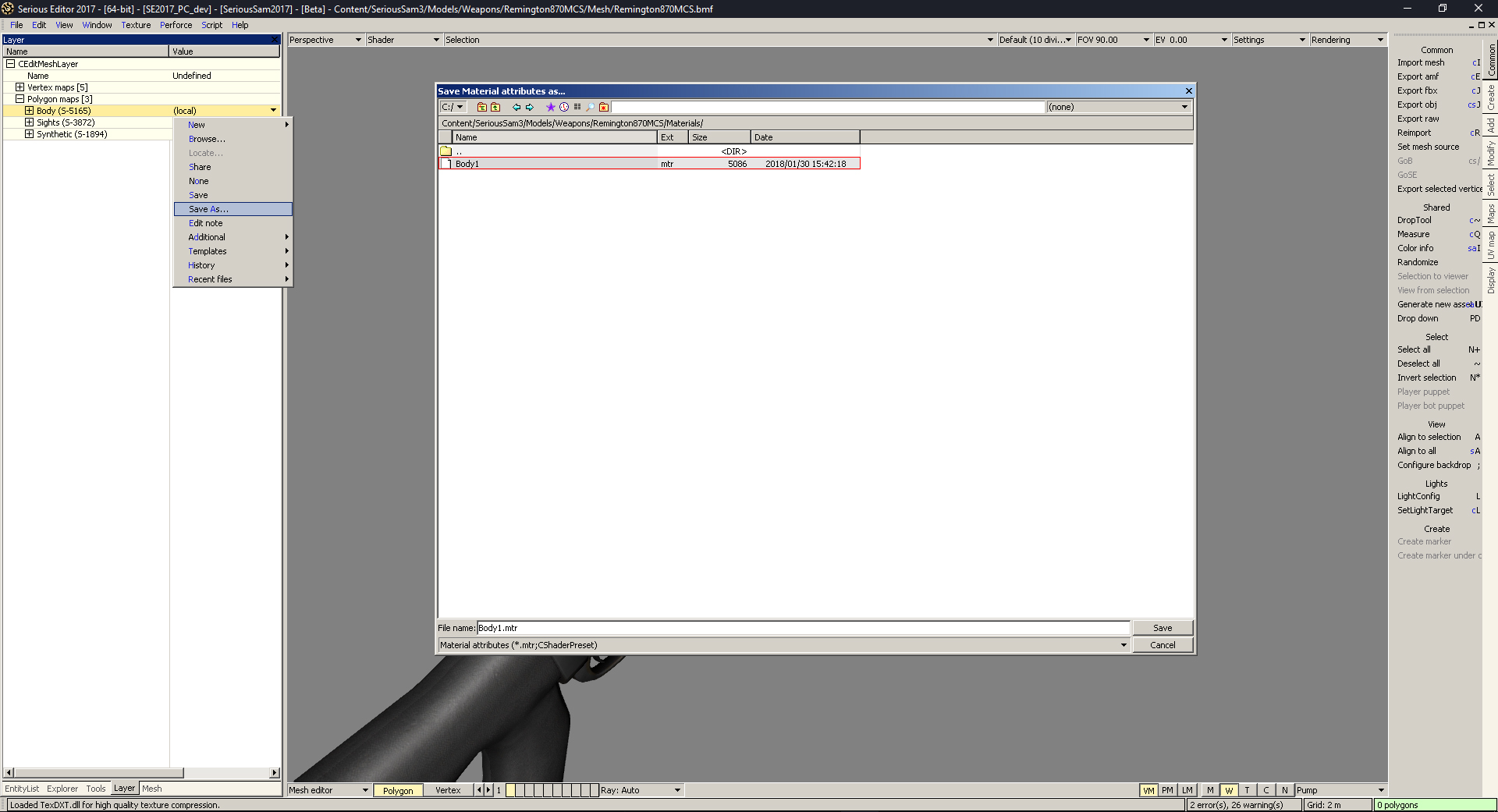Click the Body1 file icon in the file list
This screenshot has height=812, width=1498.
click(447, 164)
